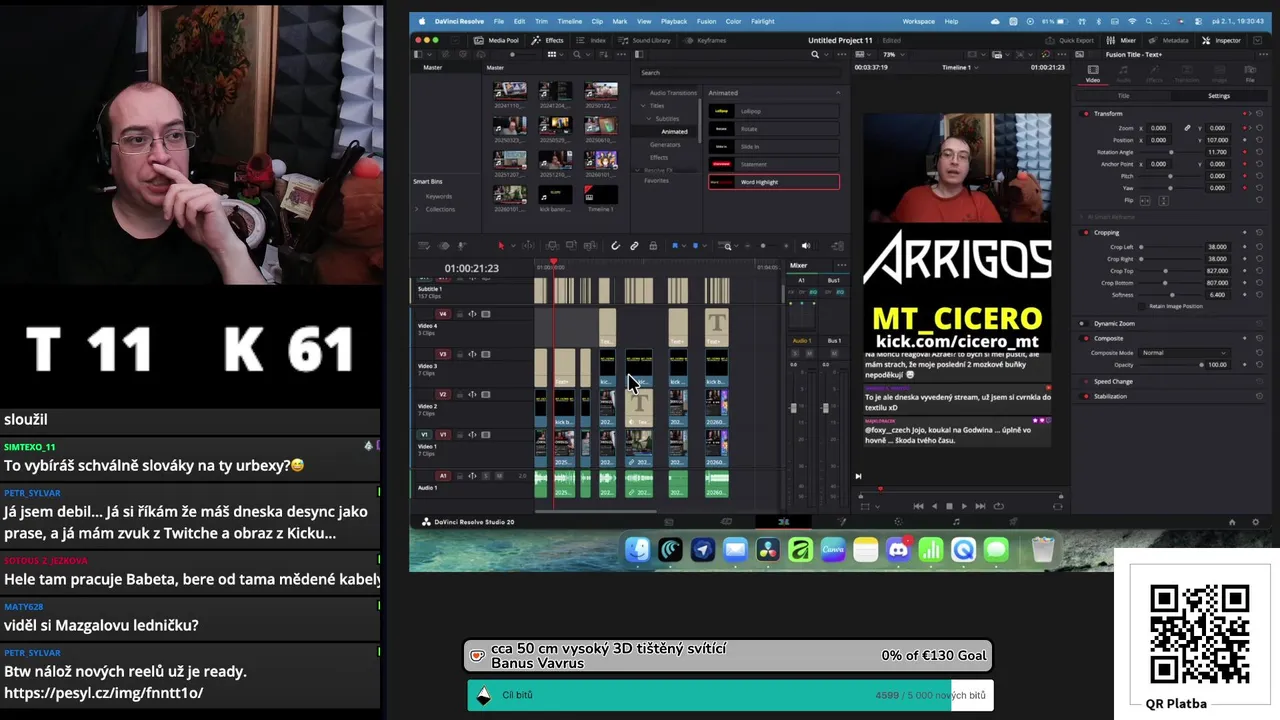This screenshot has width=1280, height=720.
Task: Toggle the Effects panel button
Action: (548, 40)
